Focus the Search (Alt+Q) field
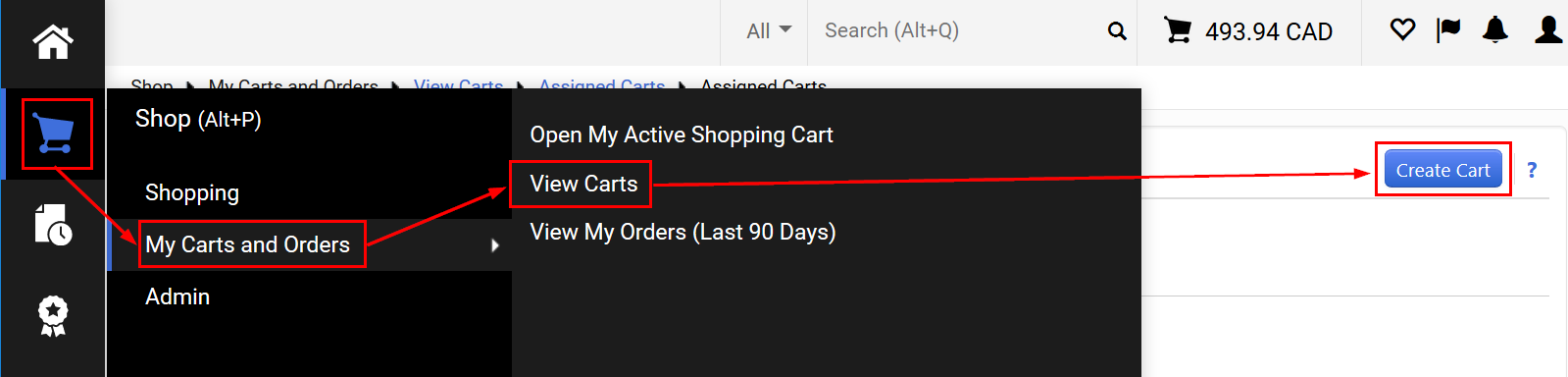1568x377 pixels. pyautogui.click(x=961, y=31)
